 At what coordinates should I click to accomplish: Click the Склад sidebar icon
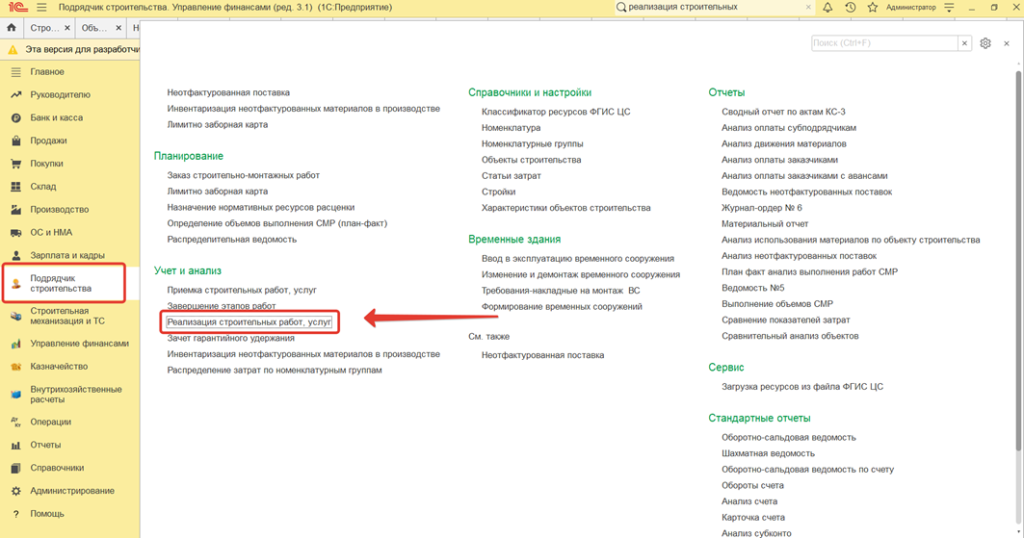(x=15, y=187)
